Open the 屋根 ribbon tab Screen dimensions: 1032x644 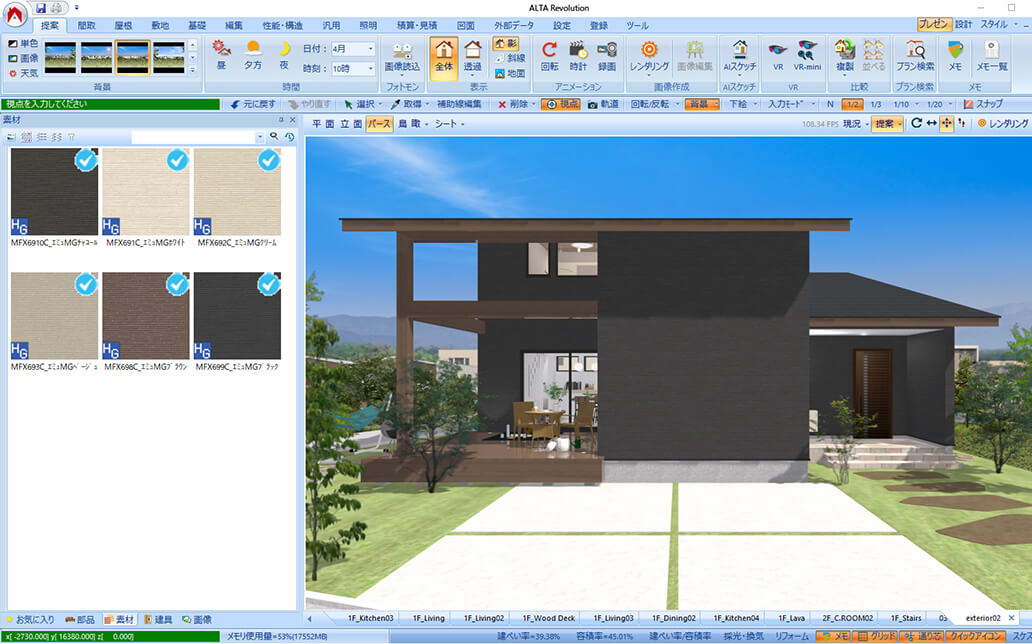point(125,25)
